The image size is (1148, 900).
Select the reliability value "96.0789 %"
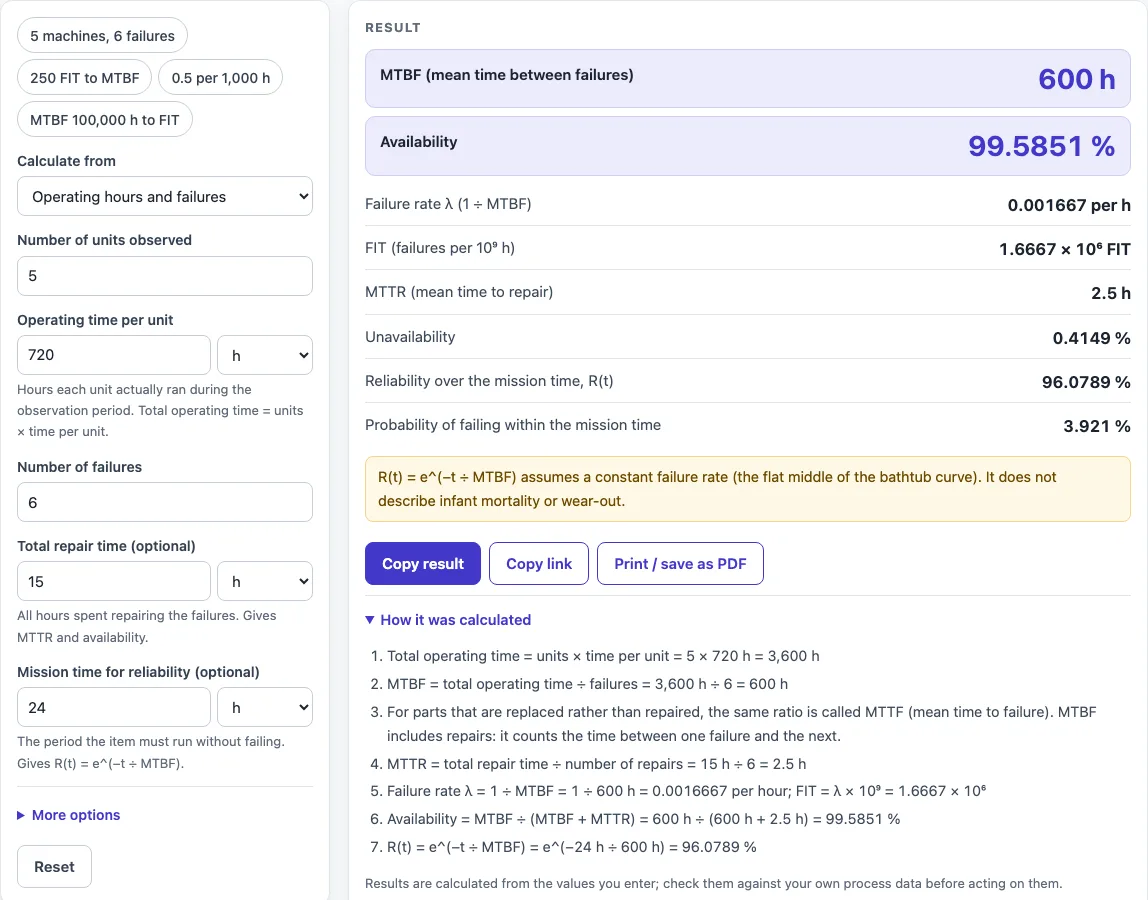tap(1086, 382)
